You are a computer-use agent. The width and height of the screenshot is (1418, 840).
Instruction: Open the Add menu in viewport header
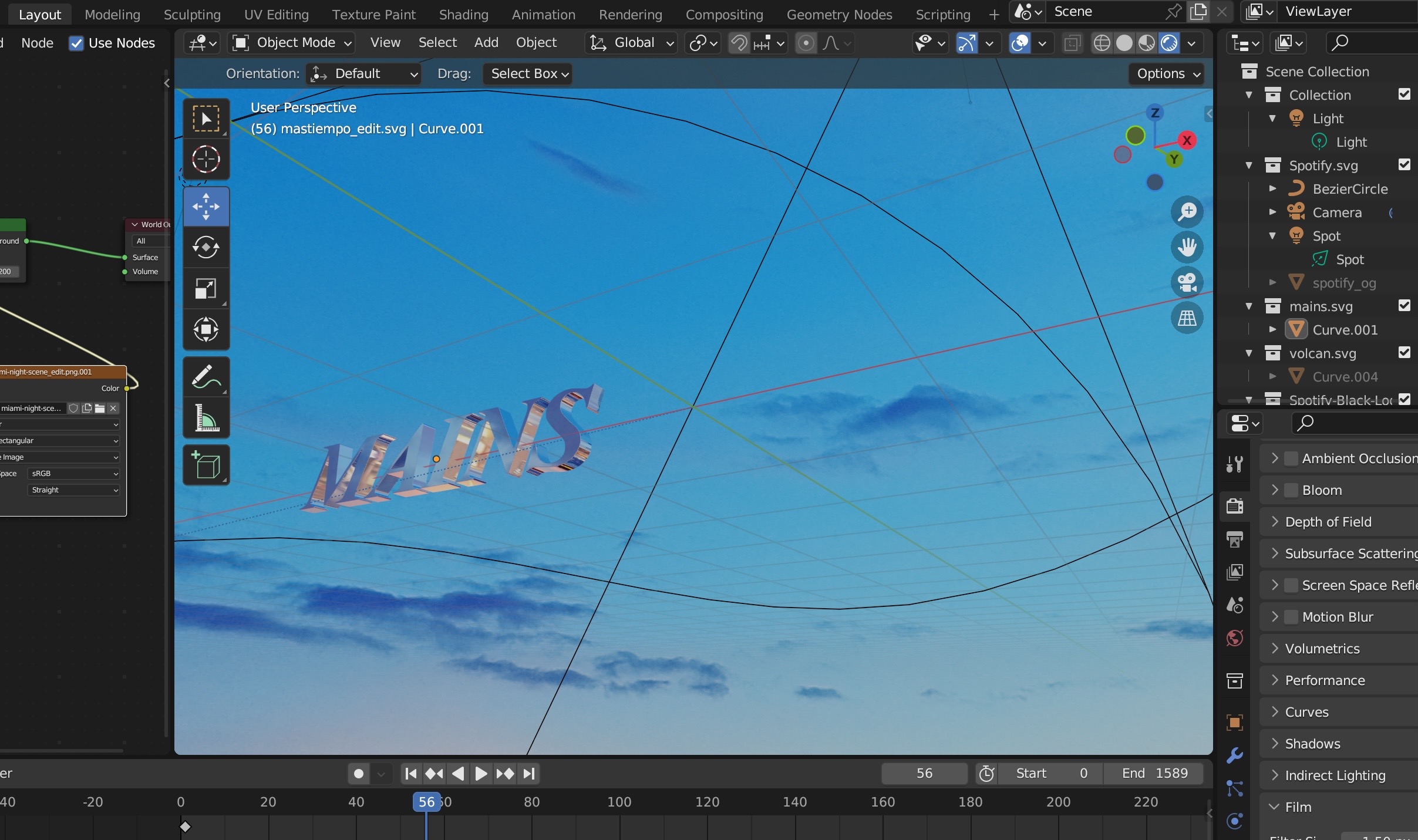tap(486, 43)
